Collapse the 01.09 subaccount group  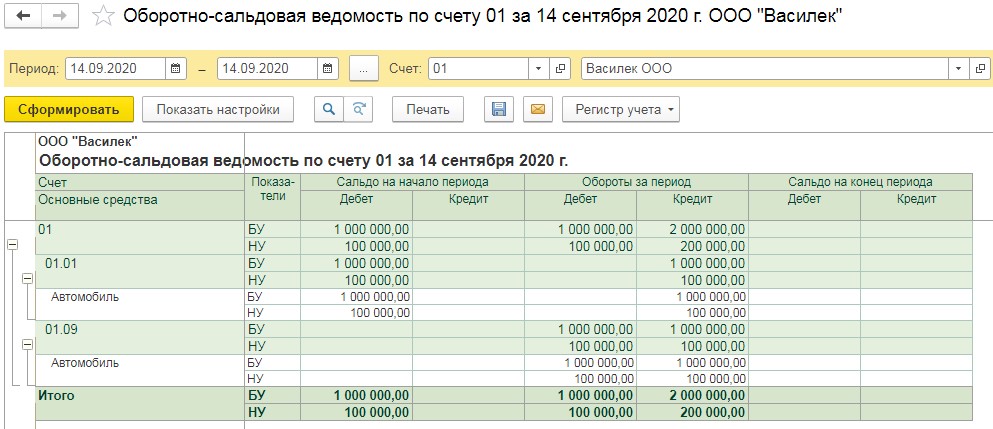pos(27,345)
